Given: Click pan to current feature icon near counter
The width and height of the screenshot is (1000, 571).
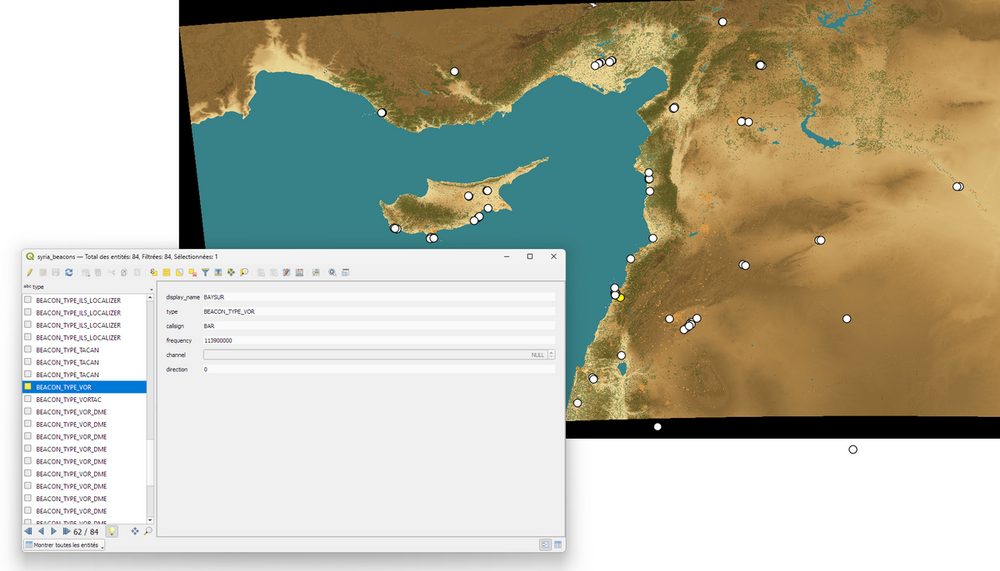Looking at the screenshot, I should tap(135, 531).
